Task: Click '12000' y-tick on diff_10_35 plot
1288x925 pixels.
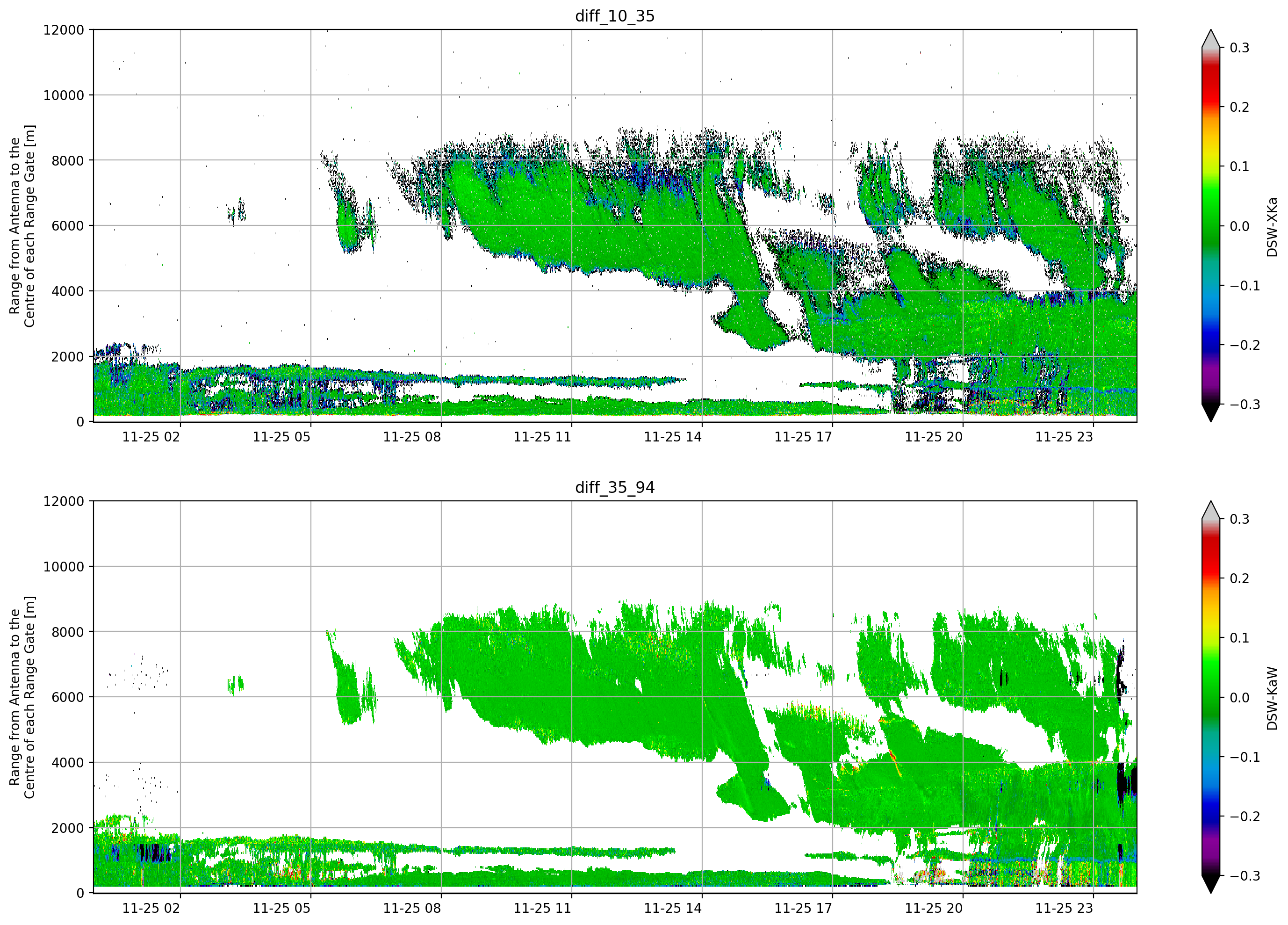Action: pyautogui.click(x=64, y=29)
